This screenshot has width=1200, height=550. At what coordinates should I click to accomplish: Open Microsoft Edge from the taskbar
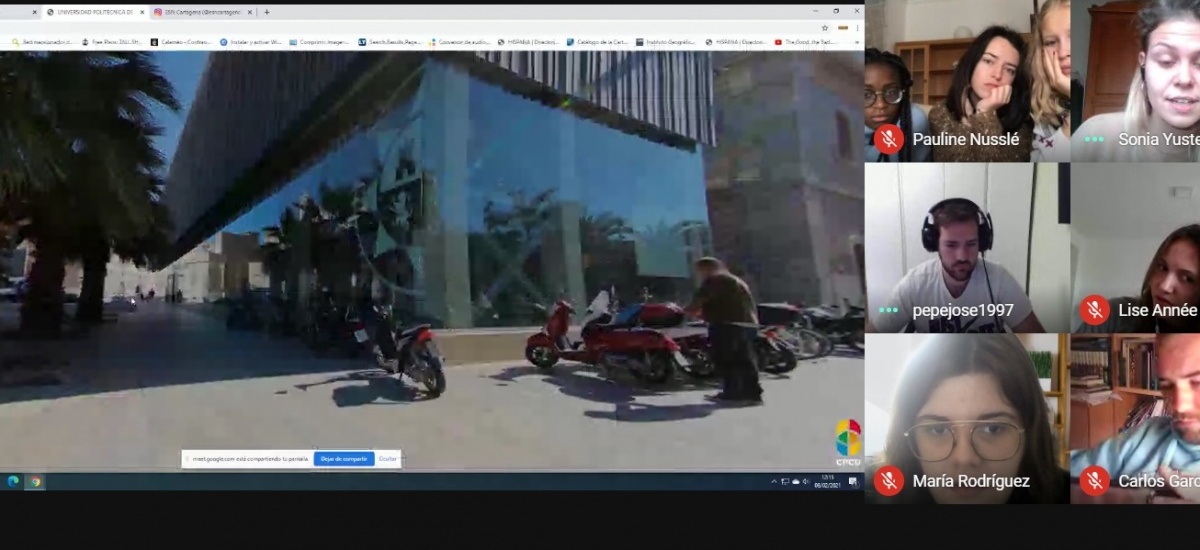tap(14, 481)
